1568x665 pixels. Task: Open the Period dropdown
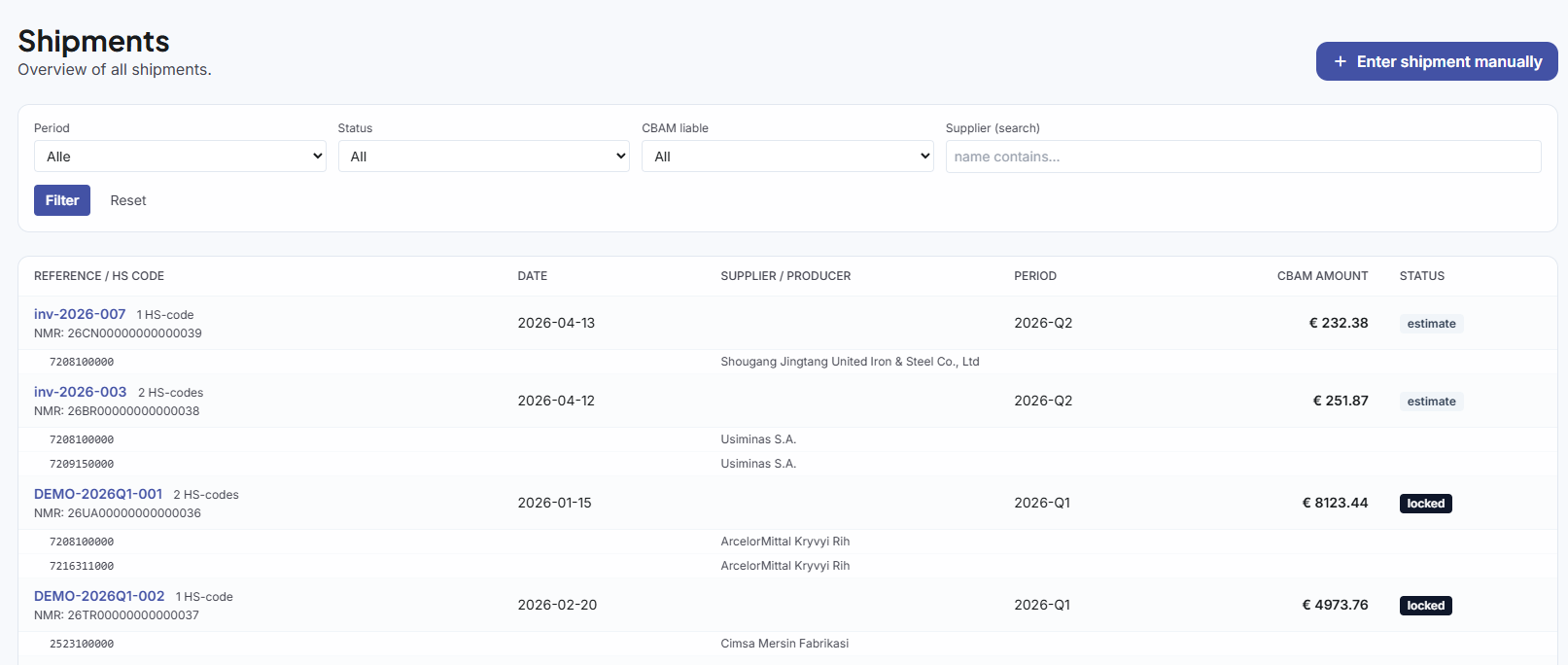(180, 157)
